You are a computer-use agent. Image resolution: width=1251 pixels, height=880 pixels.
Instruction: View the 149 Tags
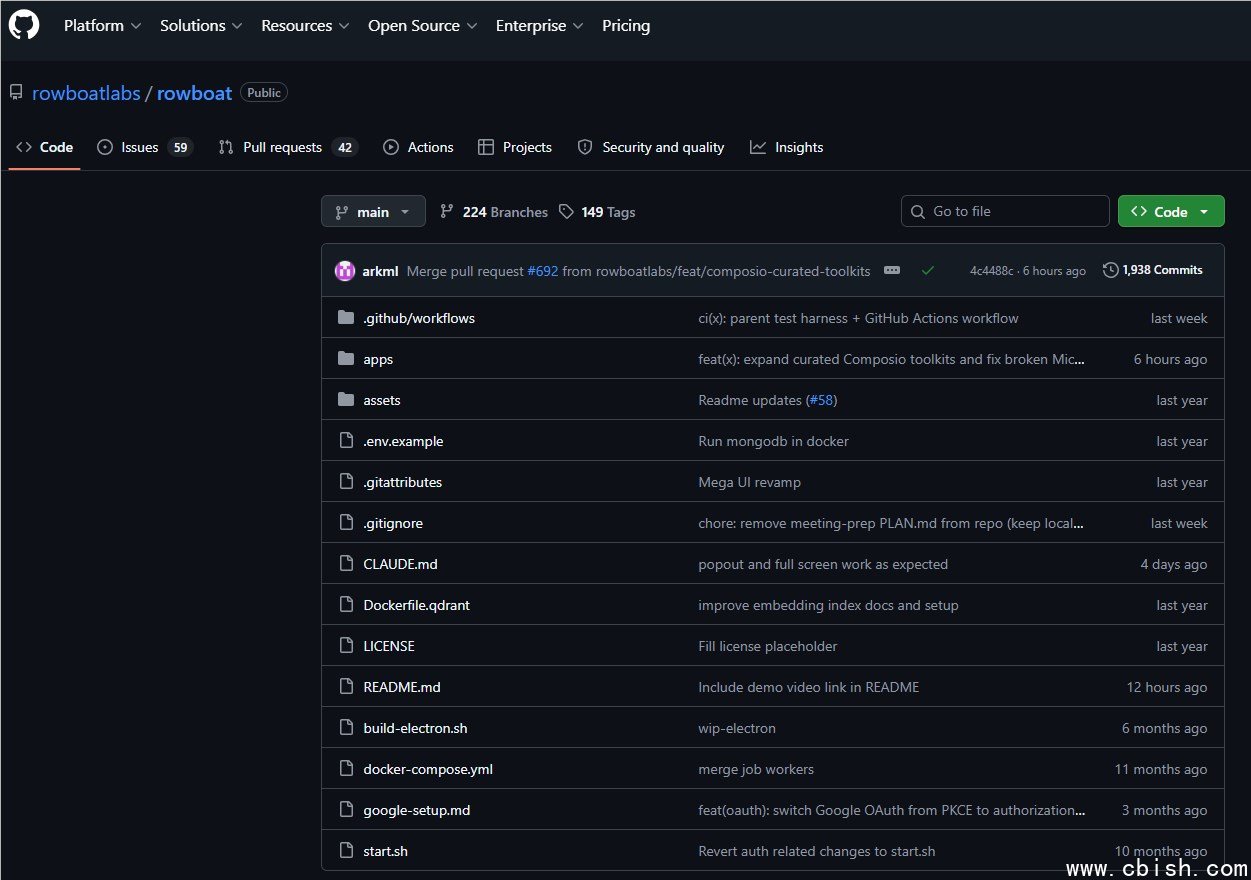[x=597, y=212]
